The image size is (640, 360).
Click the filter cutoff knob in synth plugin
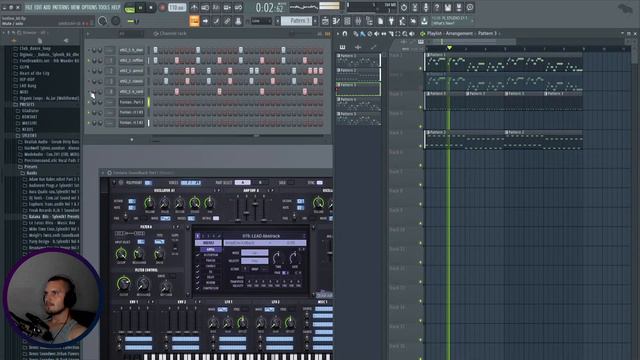point(121,254)
